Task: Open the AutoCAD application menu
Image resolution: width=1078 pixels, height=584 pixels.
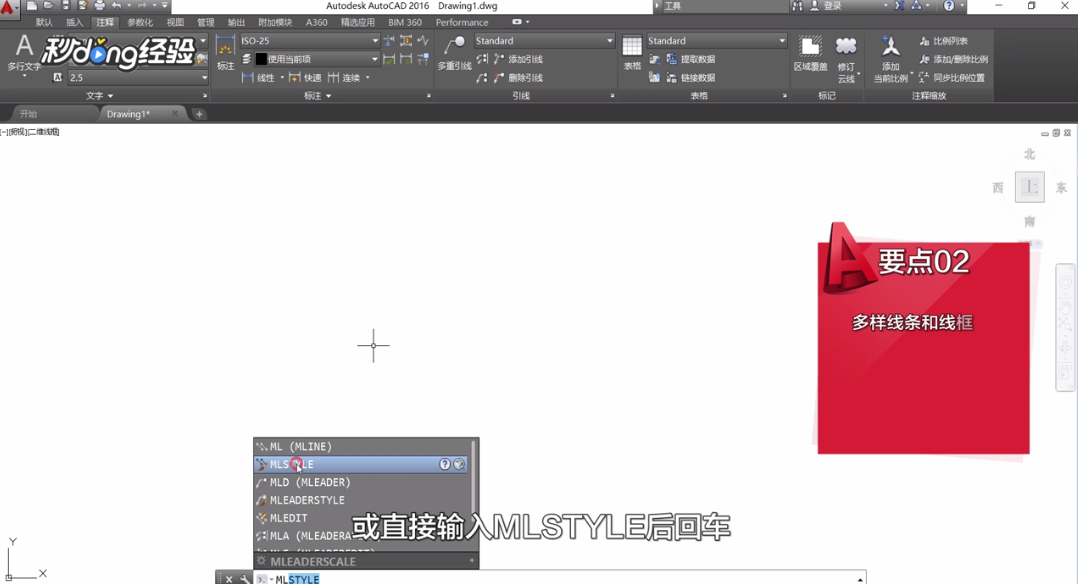Action: (8, 8)
